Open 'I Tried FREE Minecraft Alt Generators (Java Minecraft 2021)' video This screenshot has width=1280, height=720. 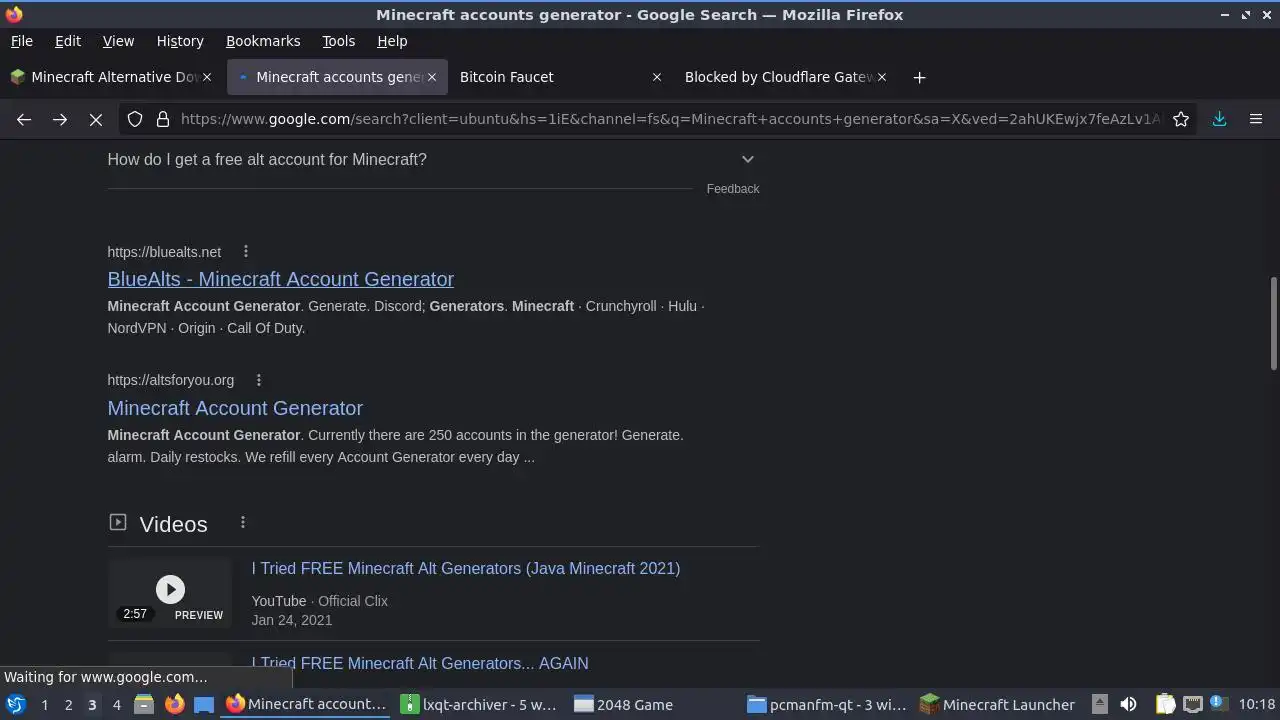point(466,568)
